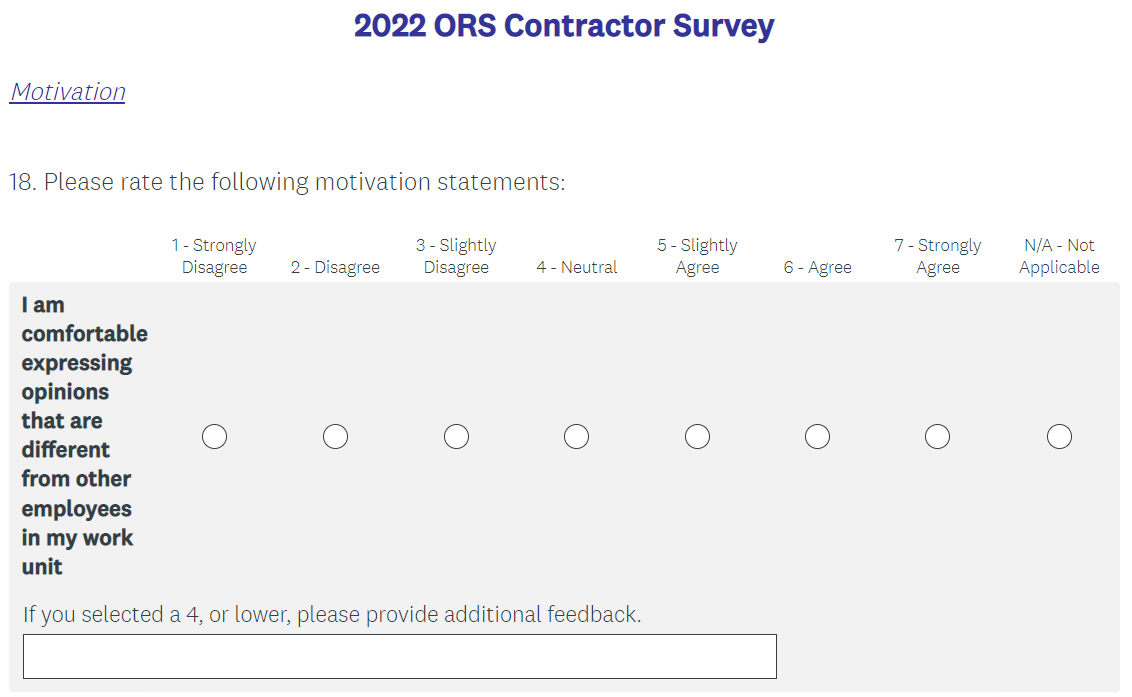
Task: Focus the additional feedback text box
Action: [x=399, y=656]
